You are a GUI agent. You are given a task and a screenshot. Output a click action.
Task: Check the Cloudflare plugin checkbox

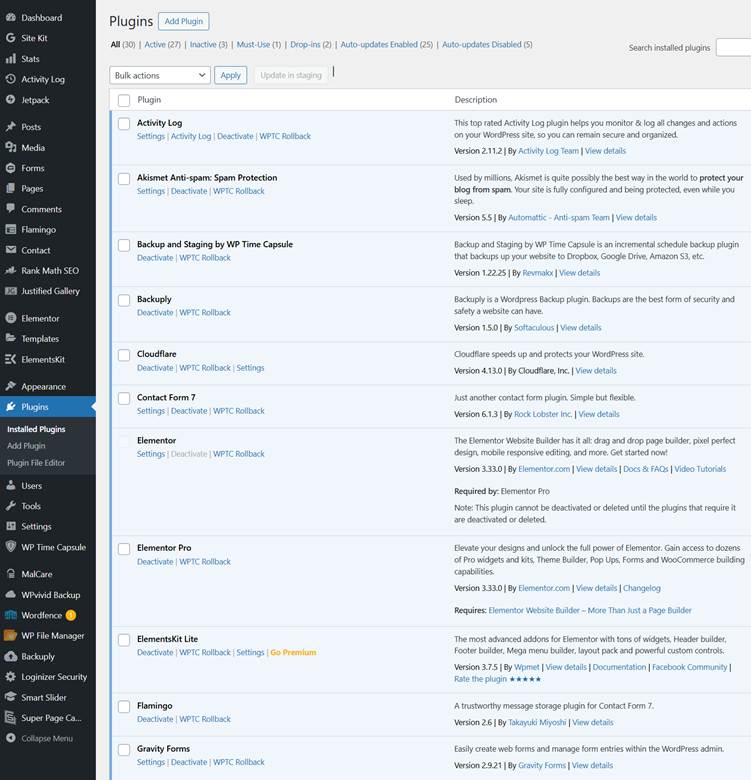point(124,355)
